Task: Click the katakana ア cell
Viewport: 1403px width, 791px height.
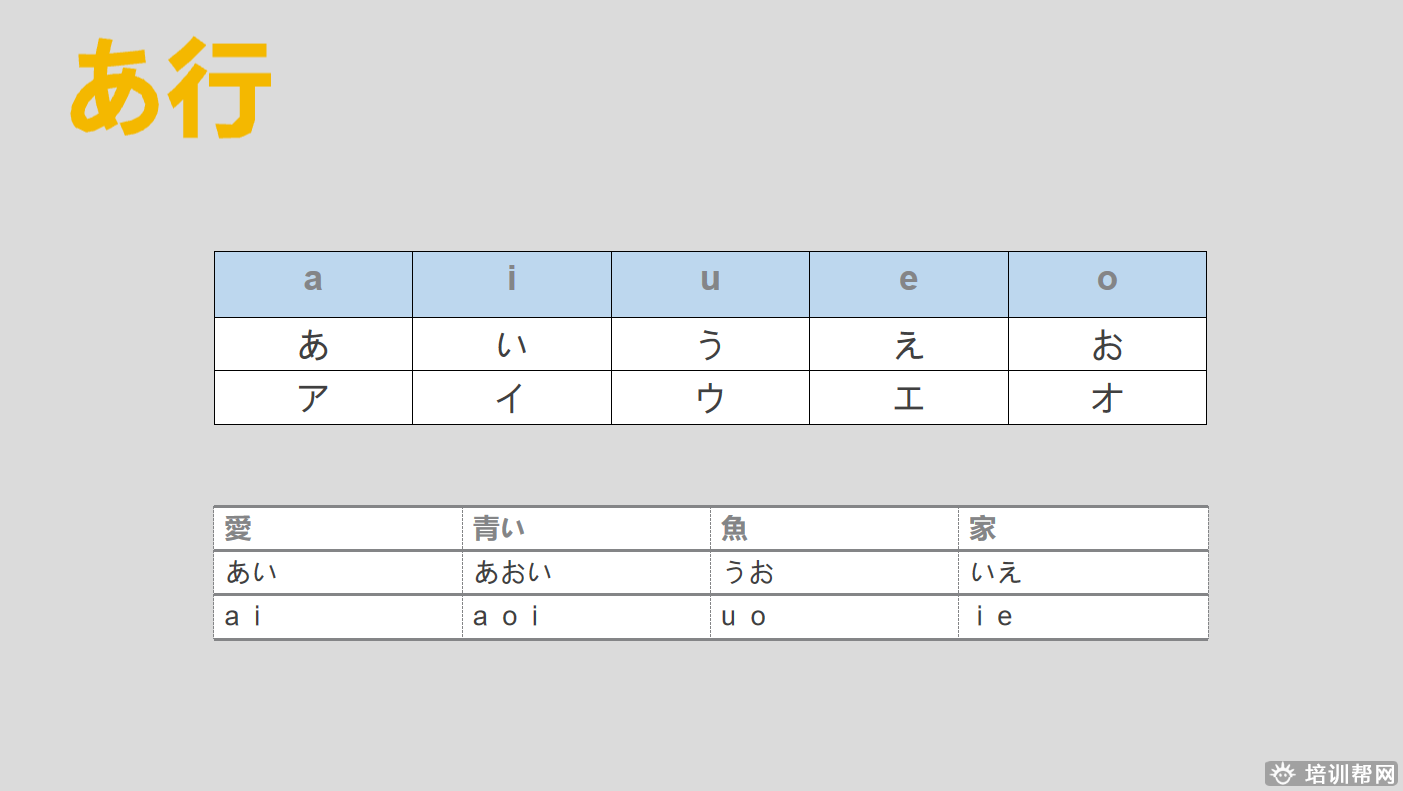Action: pyautogui.click(x=313, y=398)
